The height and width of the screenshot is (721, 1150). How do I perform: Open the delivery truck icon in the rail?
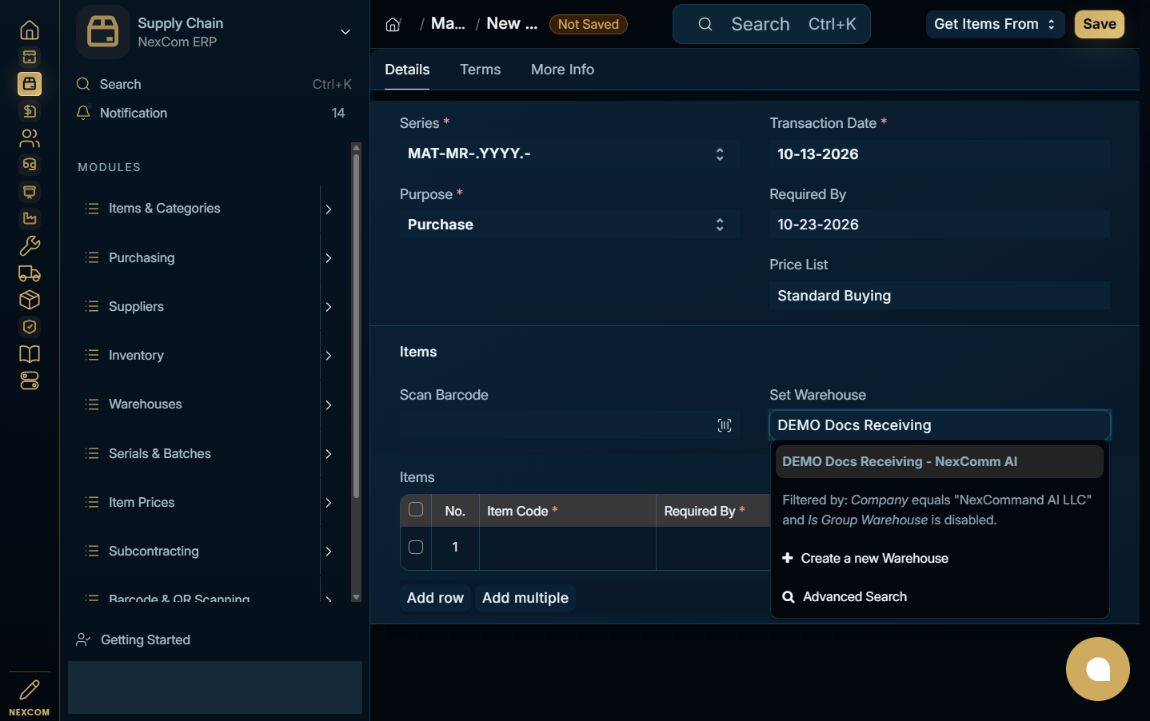click(x=29, y=273)
